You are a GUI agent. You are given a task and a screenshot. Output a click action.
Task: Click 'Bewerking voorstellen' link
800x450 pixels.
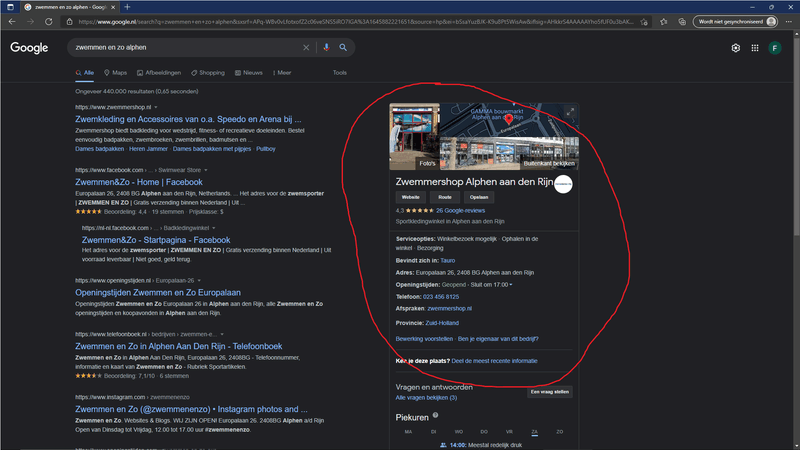tap(424, 339)
